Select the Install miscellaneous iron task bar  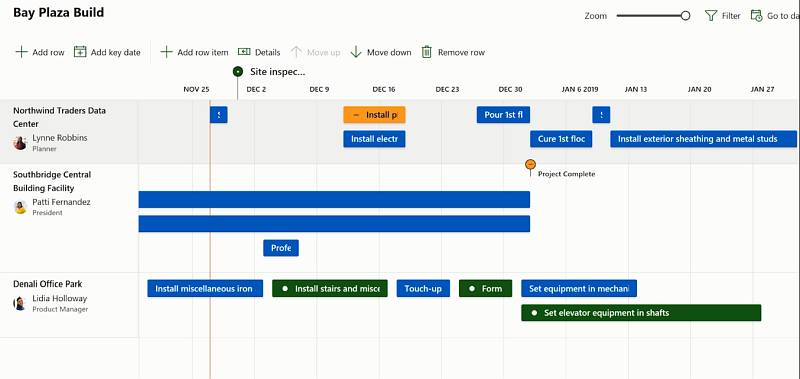[x=205, y=288]
